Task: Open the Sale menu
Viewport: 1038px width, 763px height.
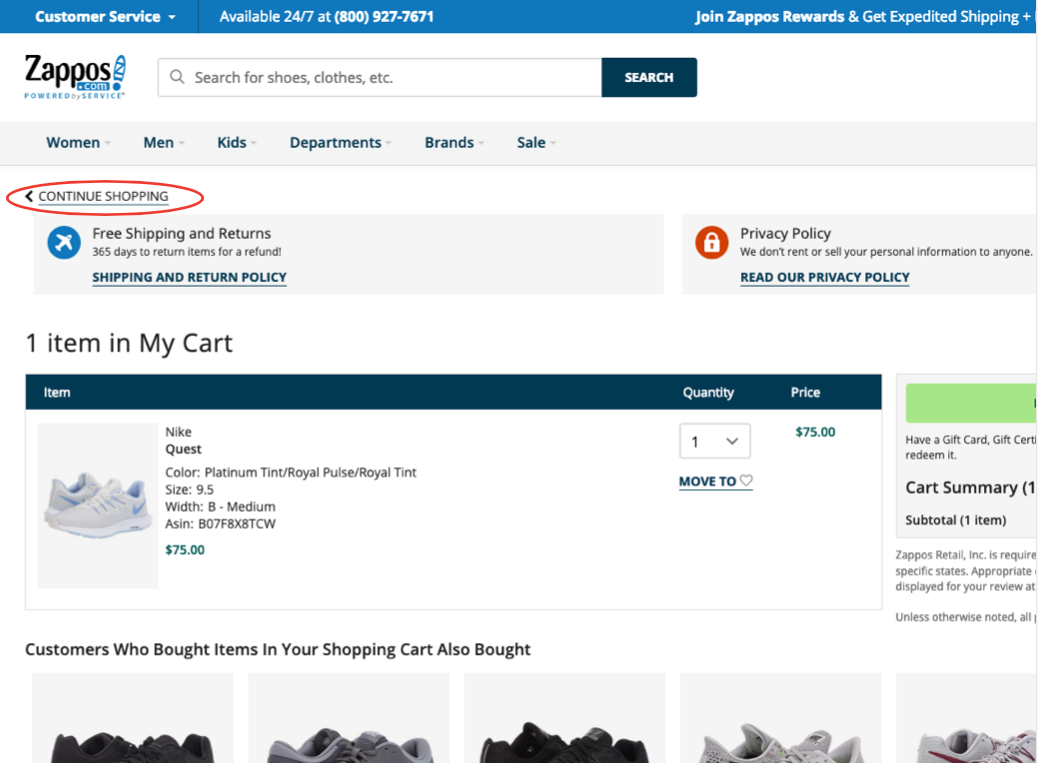Action: [536, 142]
